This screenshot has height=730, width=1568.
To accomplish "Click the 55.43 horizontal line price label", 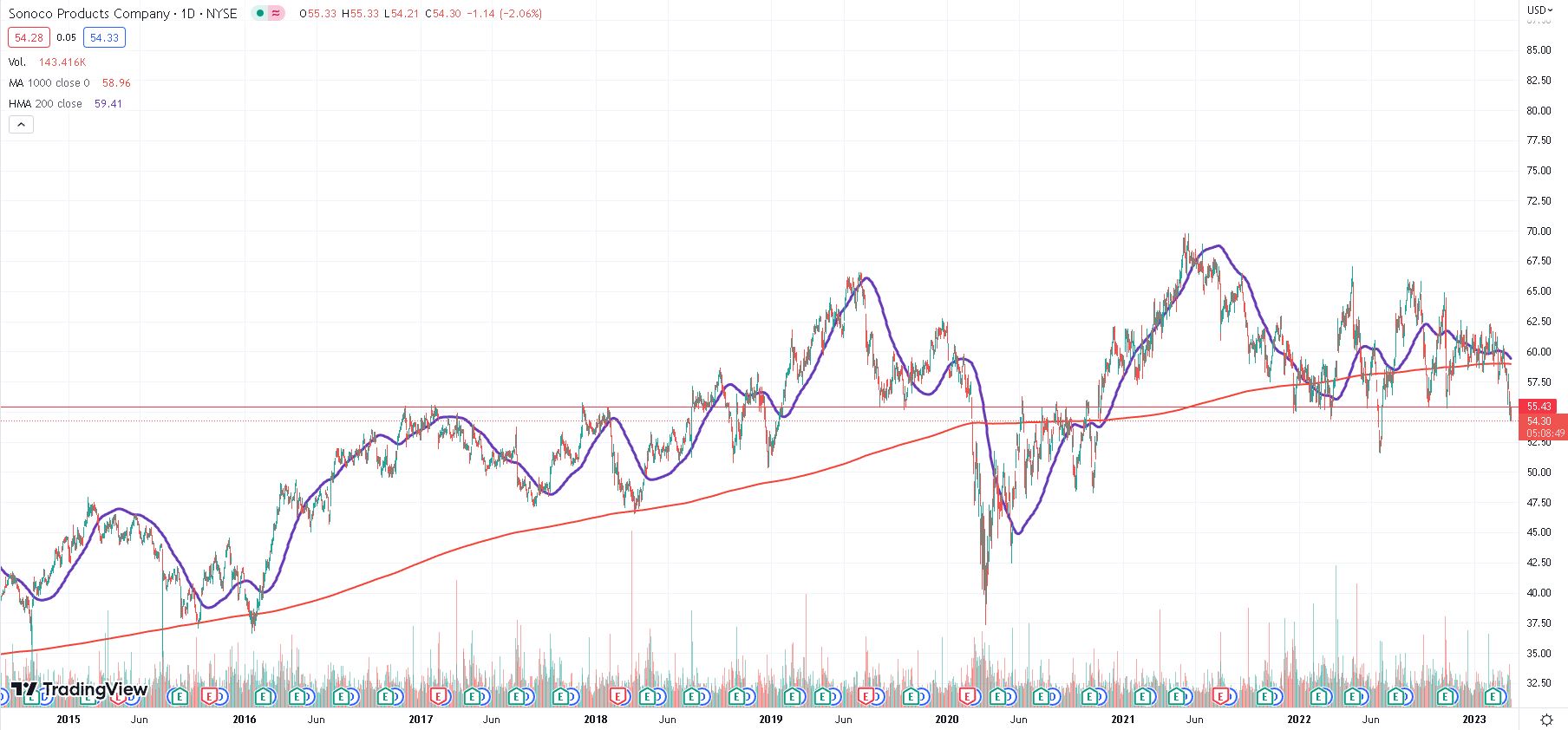I will click(x=1539, y=407).
